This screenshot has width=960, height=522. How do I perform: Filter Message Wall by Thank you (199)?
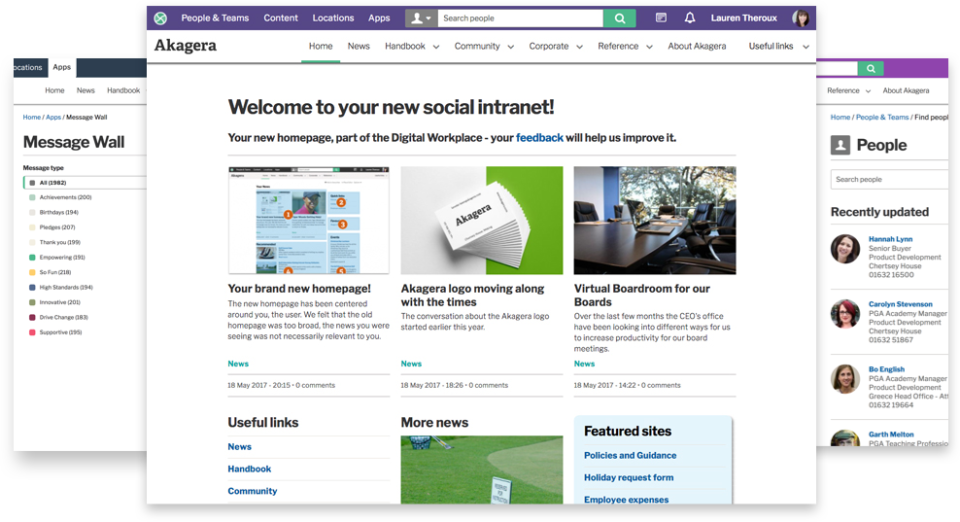(x=55, y=242)
